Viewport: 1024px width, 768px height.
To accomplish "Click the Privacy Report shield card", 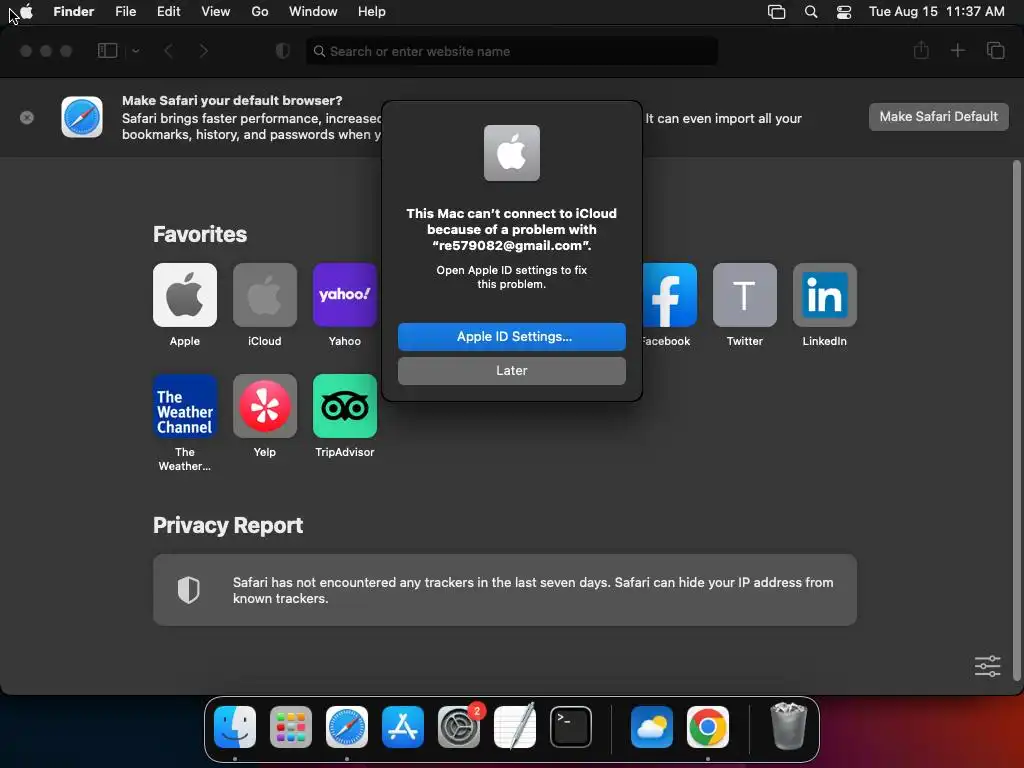I will [505, 590].
